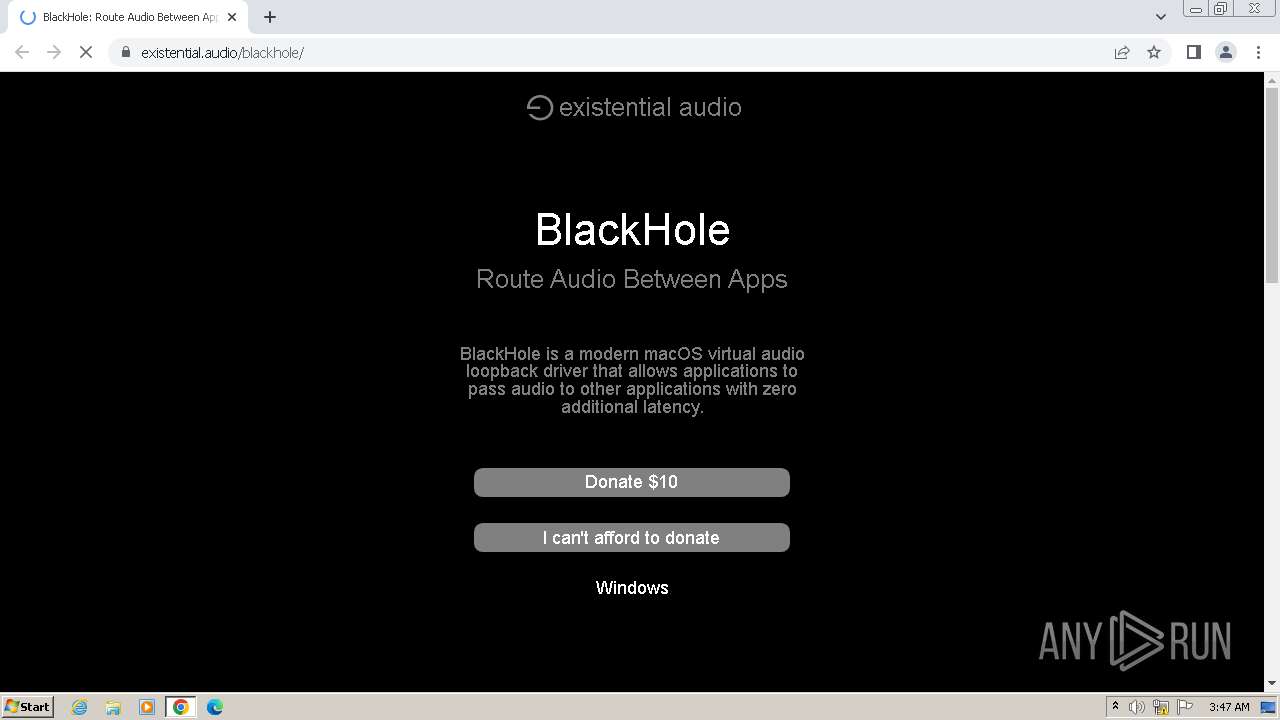Minimize the Chrome window
Image resolution: width=1280 pixels, height=720 pixels.
tap(1195, 9)
